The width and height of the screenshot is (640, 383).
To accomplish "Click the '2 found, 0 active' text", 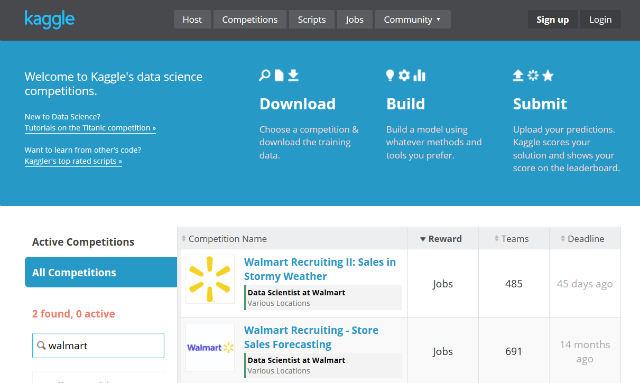I will coord(73,314).
